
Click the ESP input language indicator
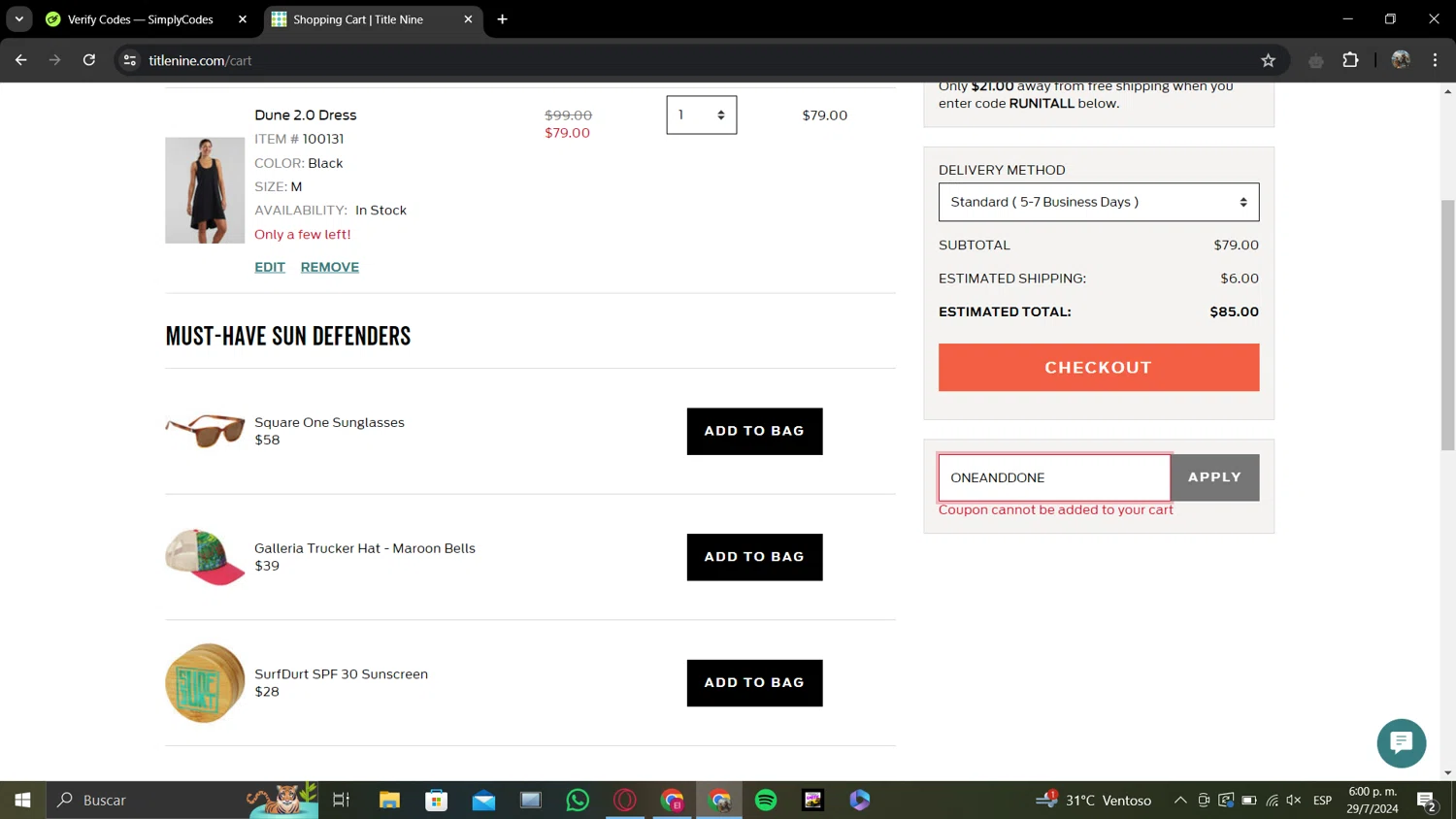[x=1322, y=800]
